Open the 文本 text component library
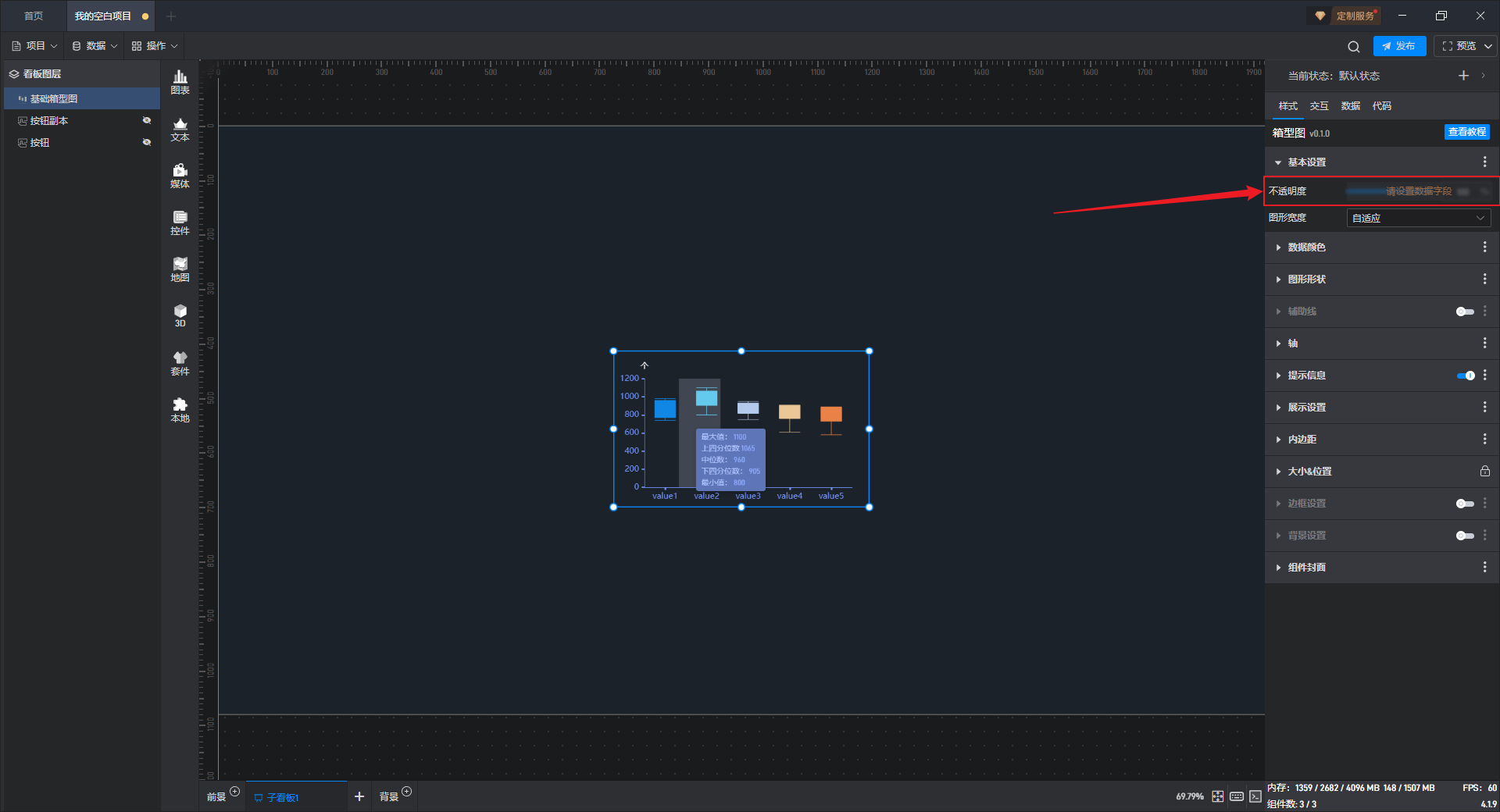The width and height of the screenshot is (1500, 812). coord(180,129)
